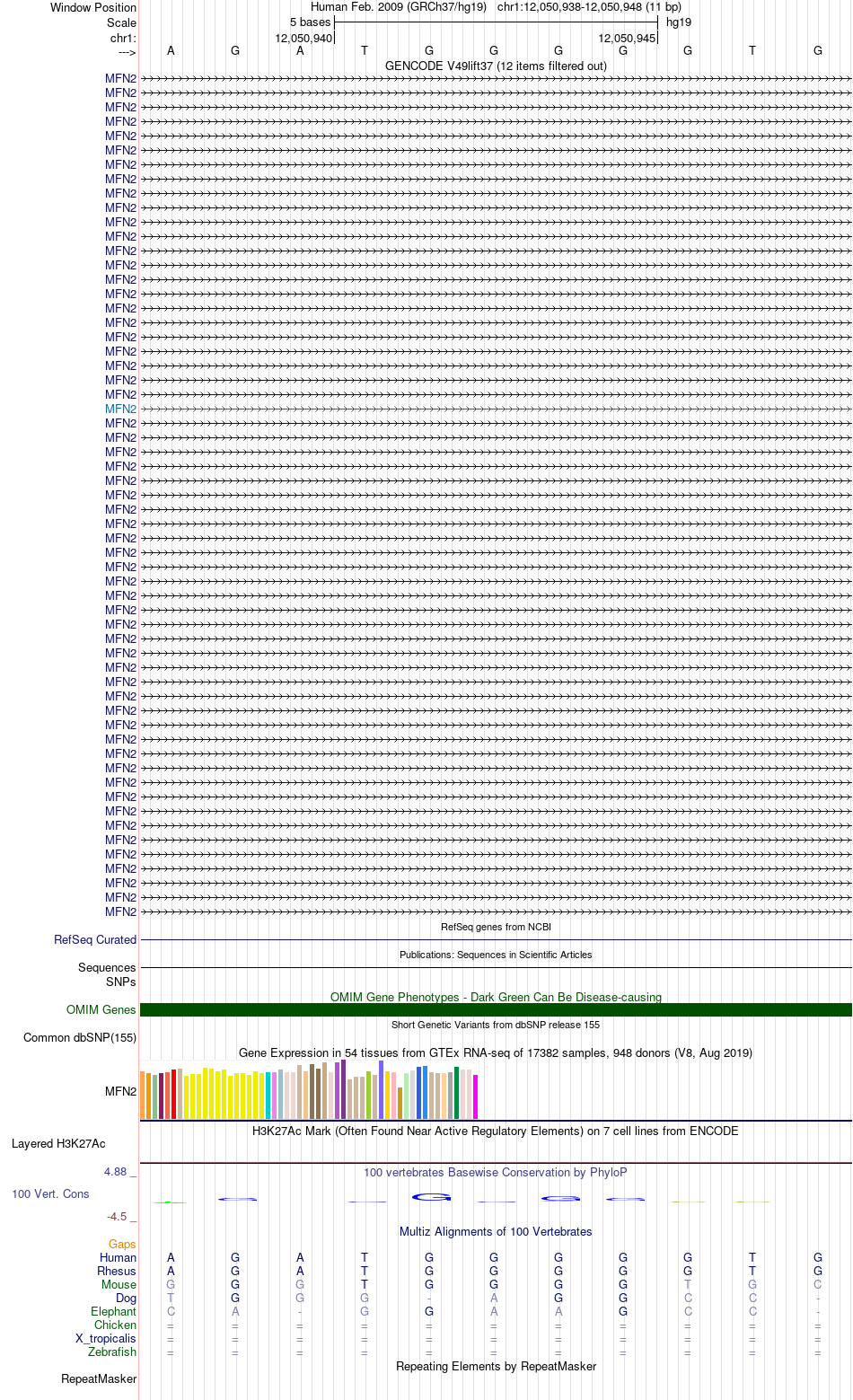This screenshot has height=1400, width=853.
Task: Click coordinate label 12,050,945
Action: click(x=627, y=38)
